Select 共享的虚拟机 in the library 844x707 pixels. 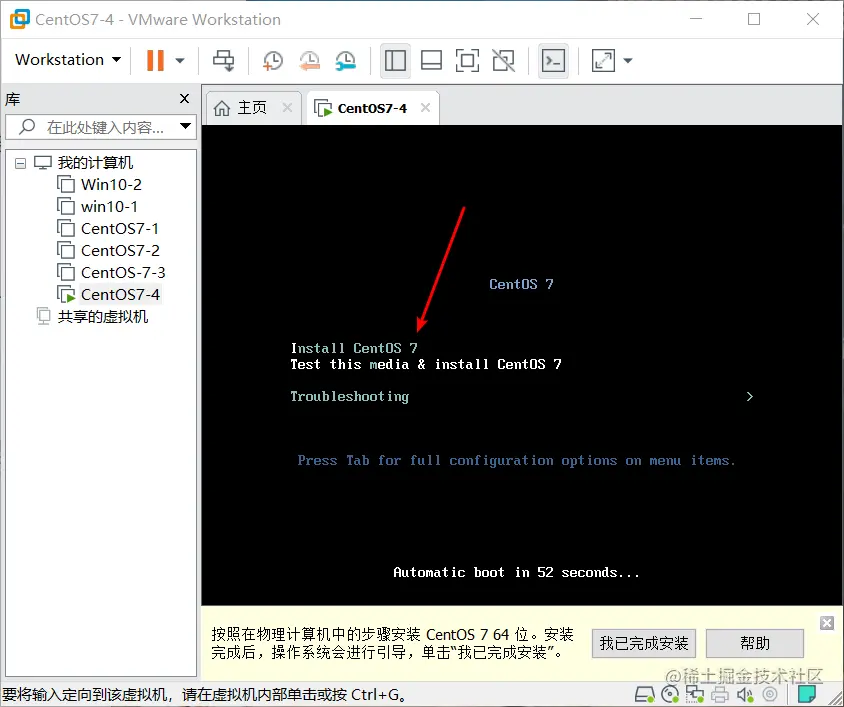click(x=103, y=317)
